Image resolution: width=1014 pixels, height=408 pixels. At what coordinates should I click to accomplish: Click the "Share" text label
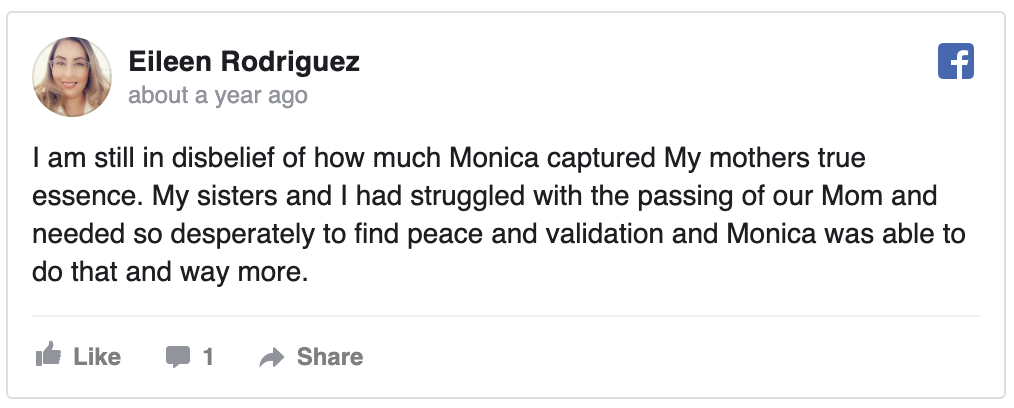330,357
